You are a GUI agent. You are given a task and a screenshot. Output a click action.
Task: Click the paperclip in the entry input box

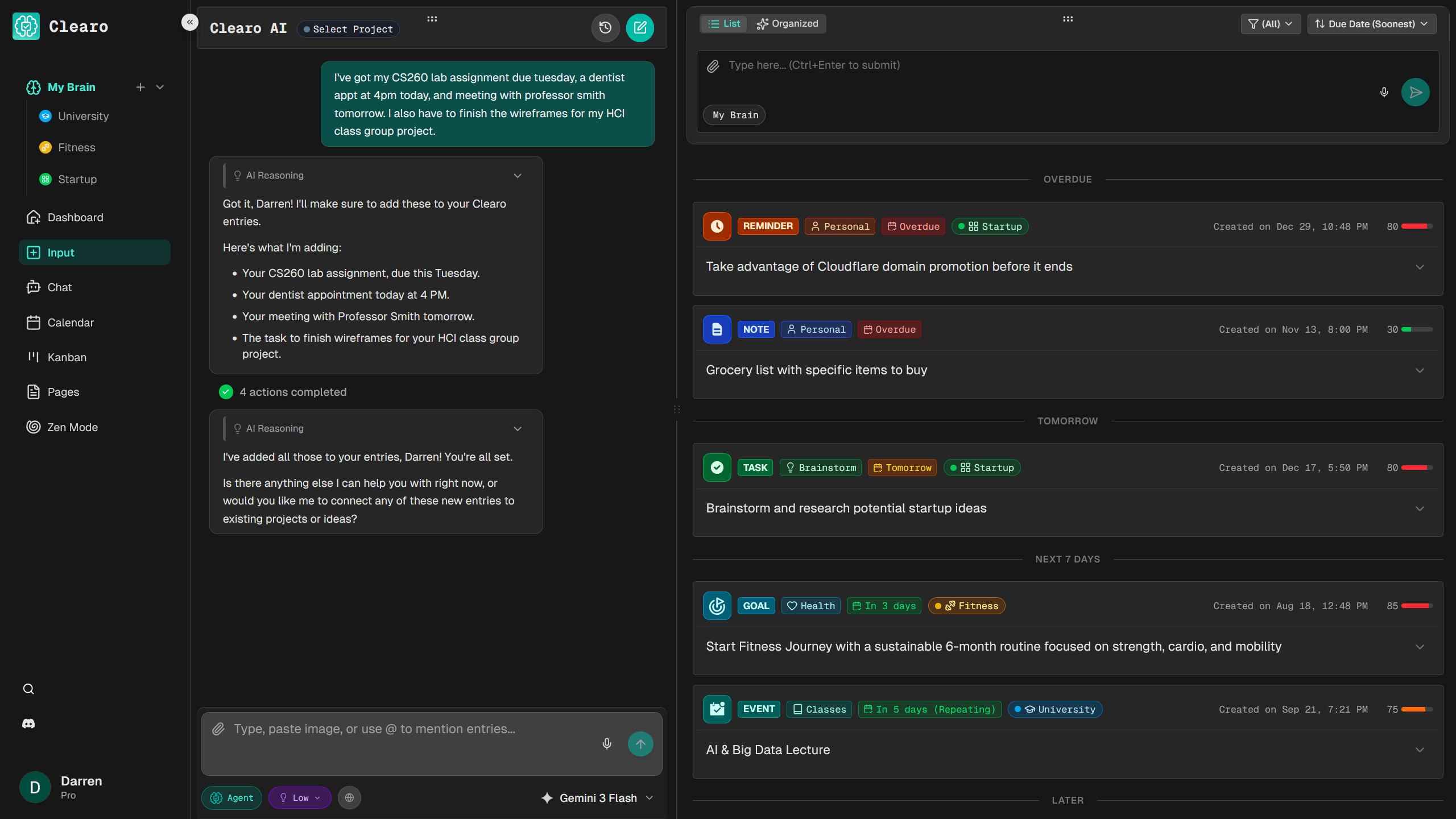(713, 66)
